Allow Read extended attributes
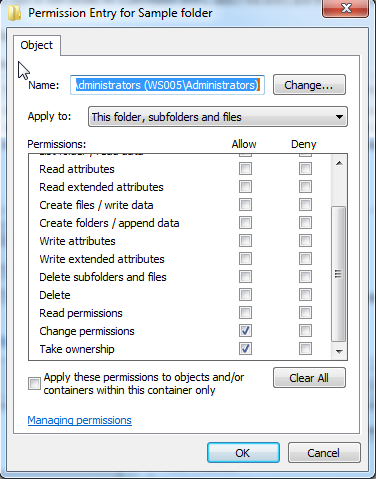 pos(245,187)
